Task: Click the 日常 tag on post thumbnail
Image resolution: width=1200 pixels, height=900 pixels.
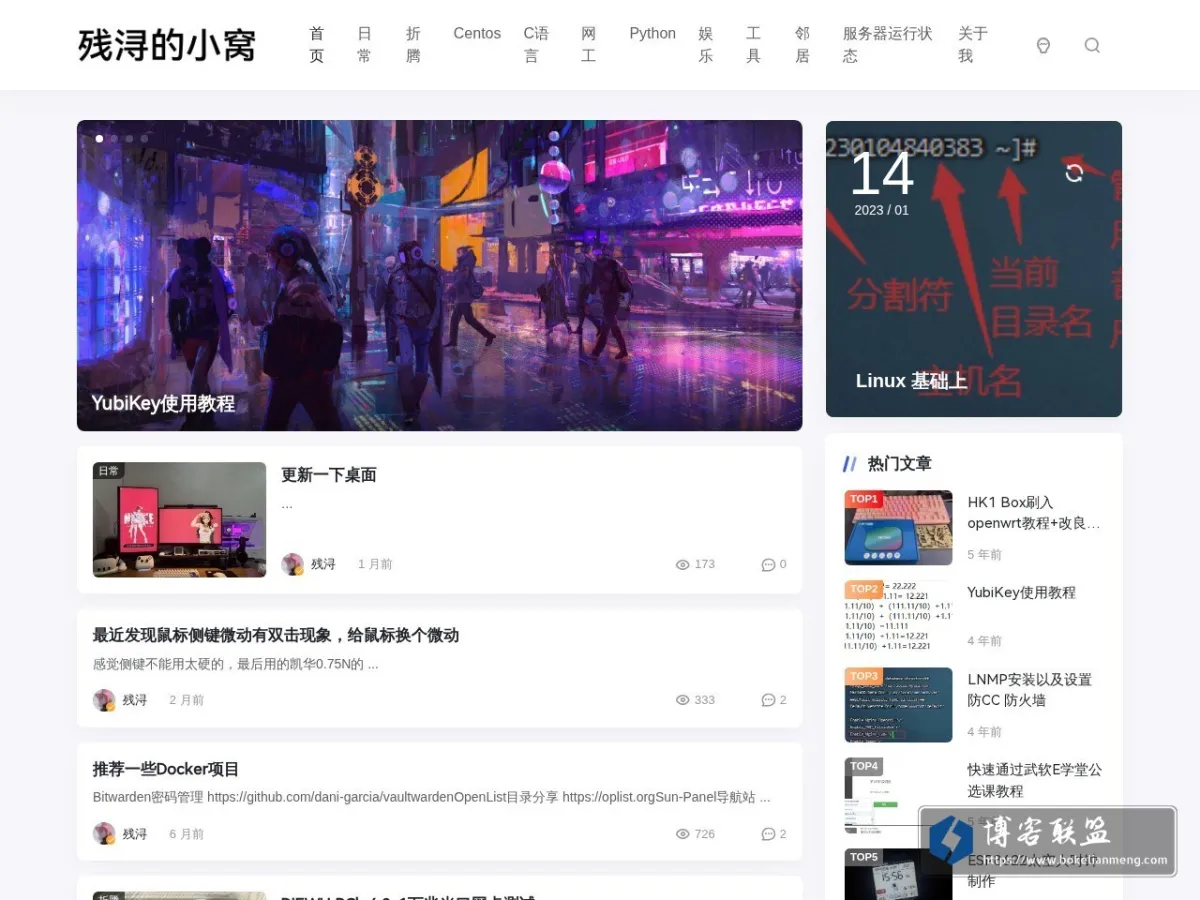Action: (x=108, y=470)
